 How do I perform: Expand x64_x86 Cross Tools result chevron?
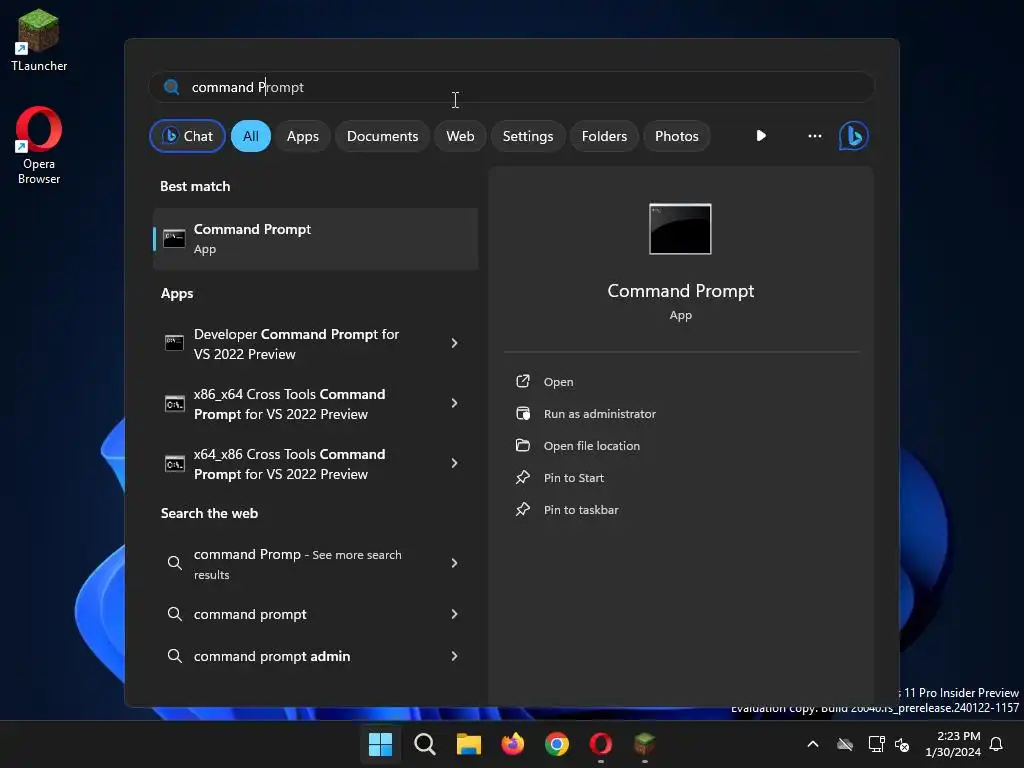pyautogui.click(x=455, y=463)
